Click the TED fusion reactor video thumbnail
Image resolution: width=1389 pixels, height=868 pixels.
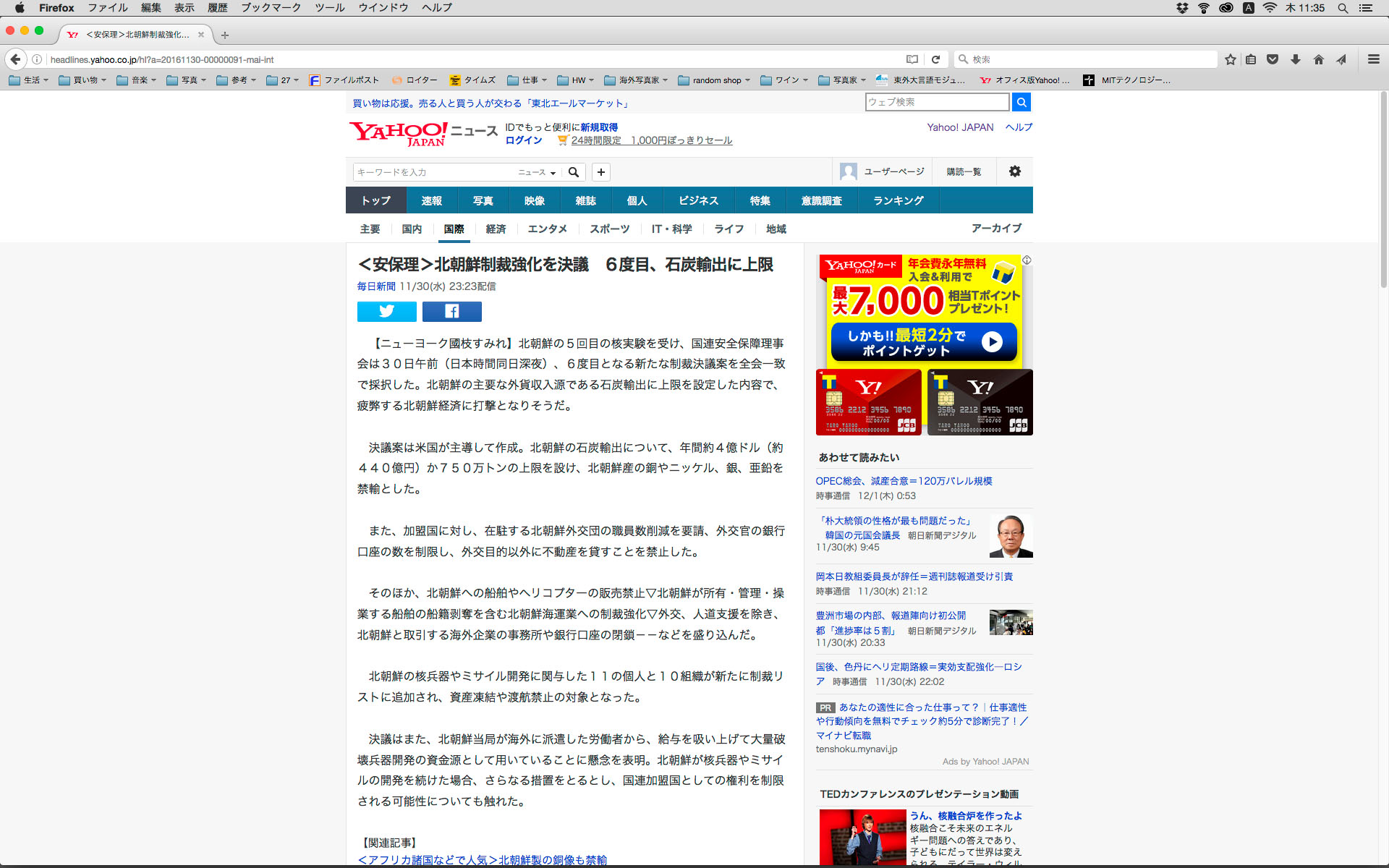(x=862, y=838)
